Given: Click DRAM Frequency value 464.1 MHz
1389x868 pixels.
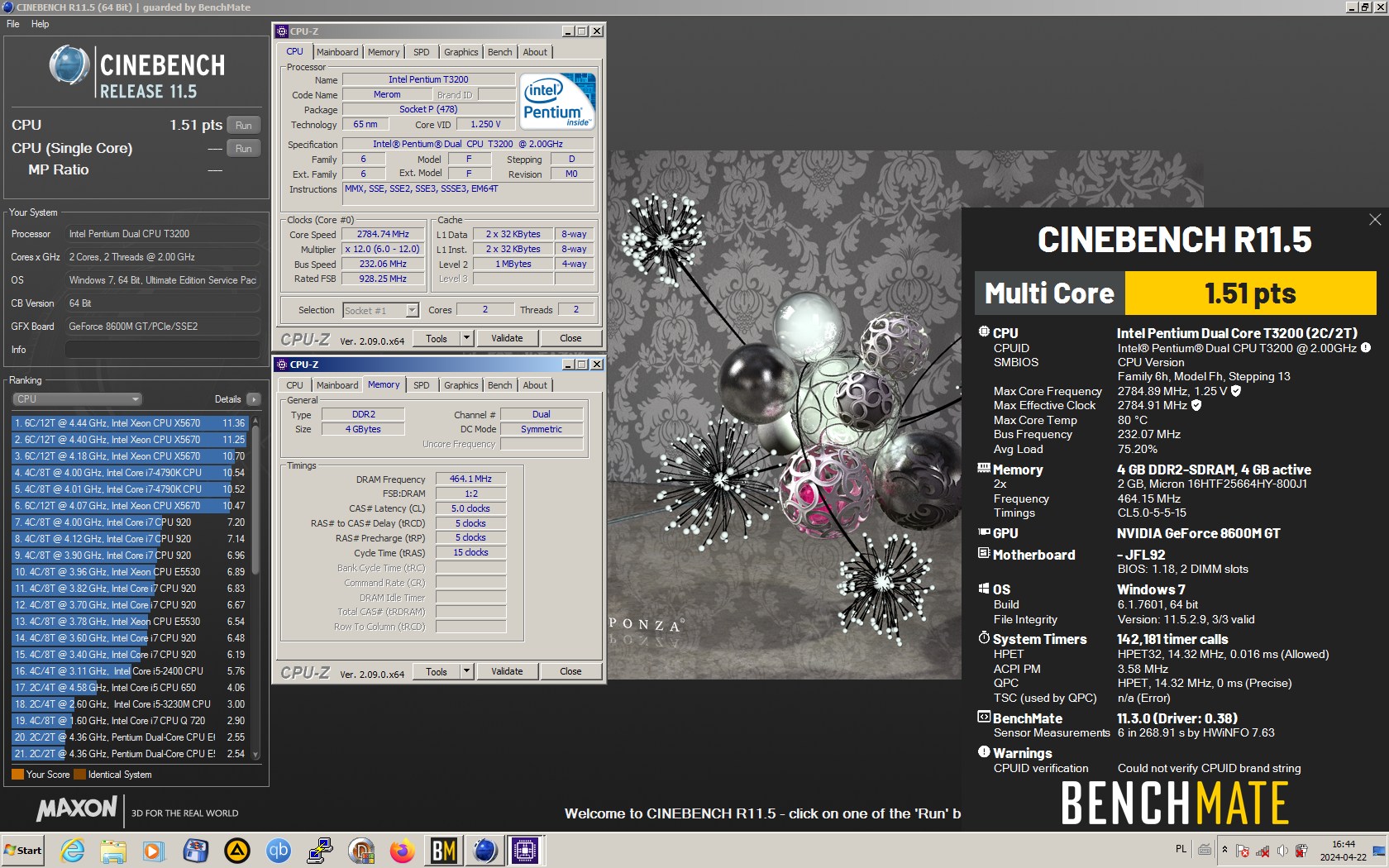Looking at the screenshot, I should (x=470, y=479).
